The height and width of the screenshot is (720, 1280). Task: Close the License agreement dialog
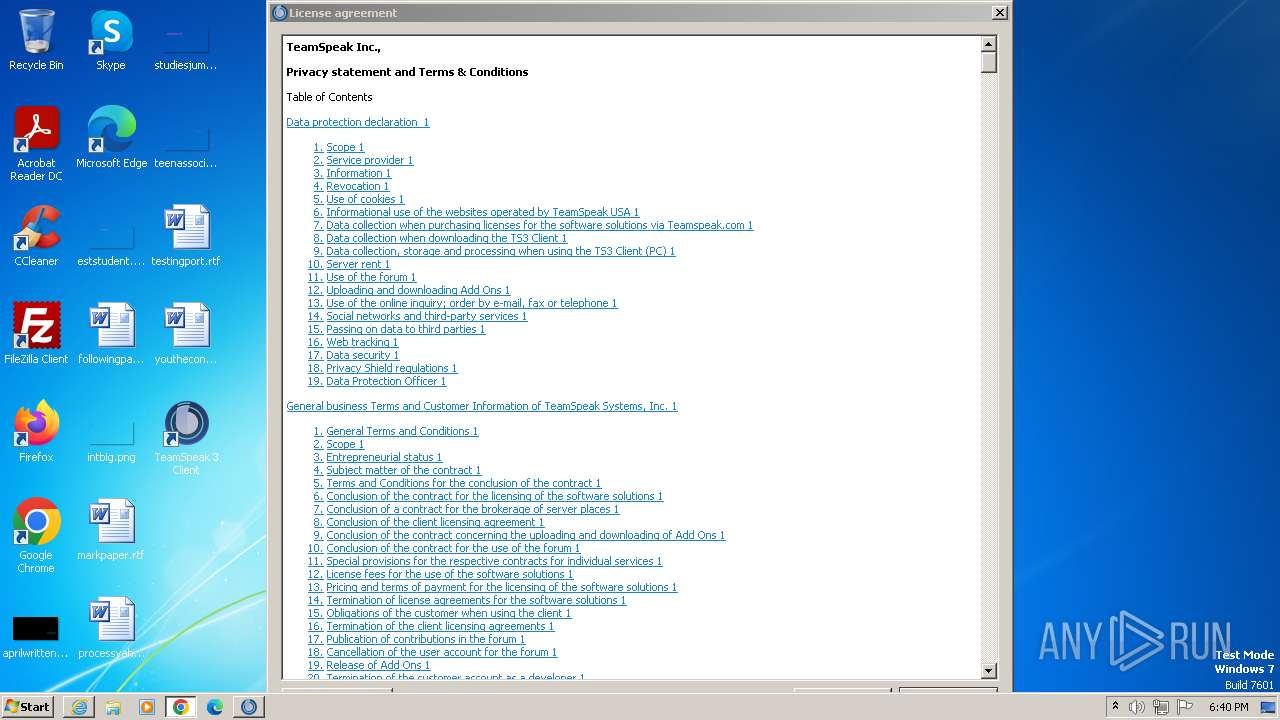(999, 13)
